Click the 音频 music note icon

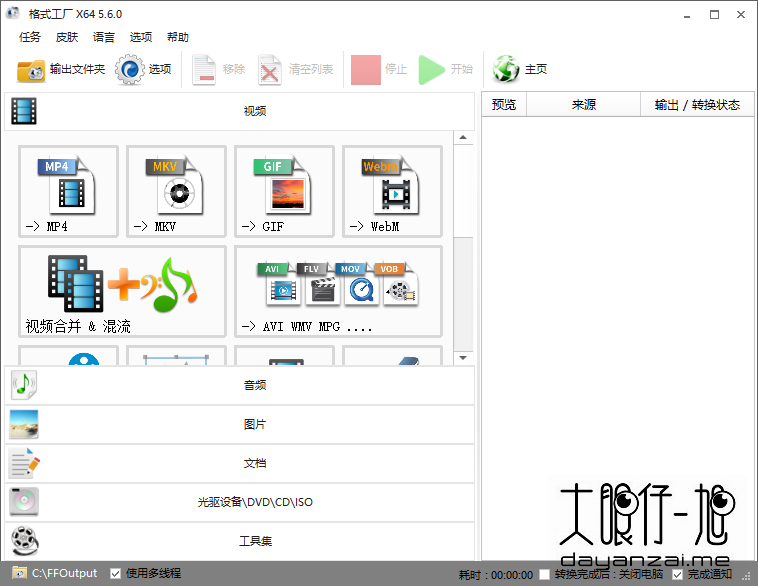(x=24, y=385)
